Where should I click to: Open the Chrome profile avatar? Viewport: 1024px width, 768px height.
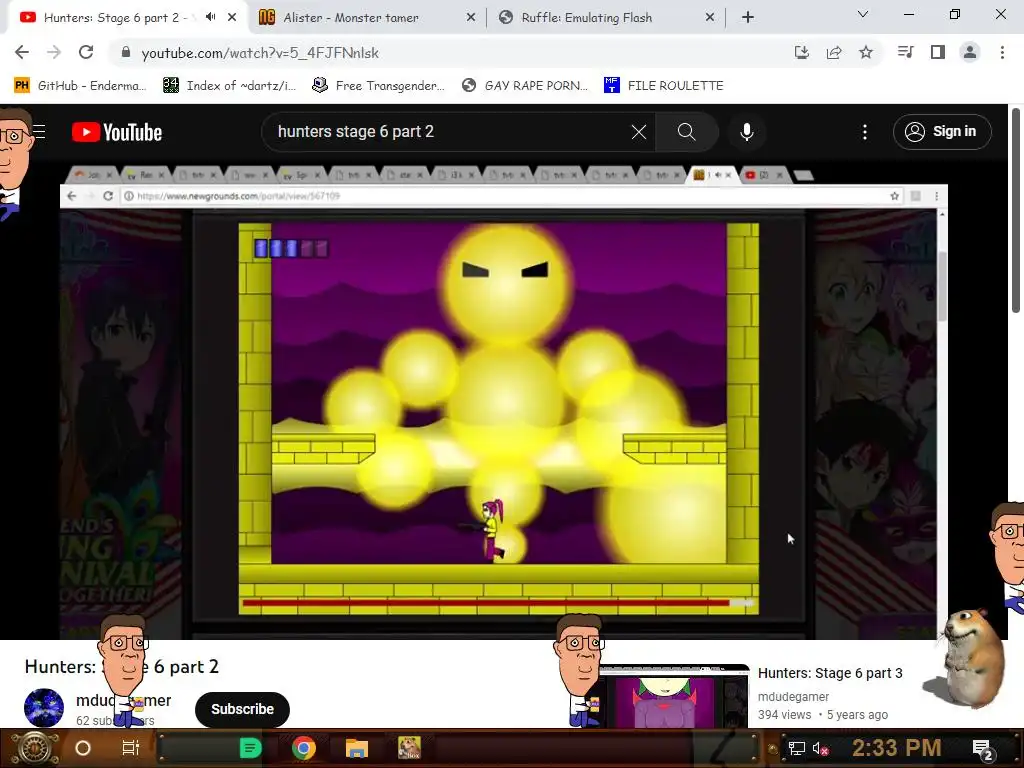click(970, 52)
